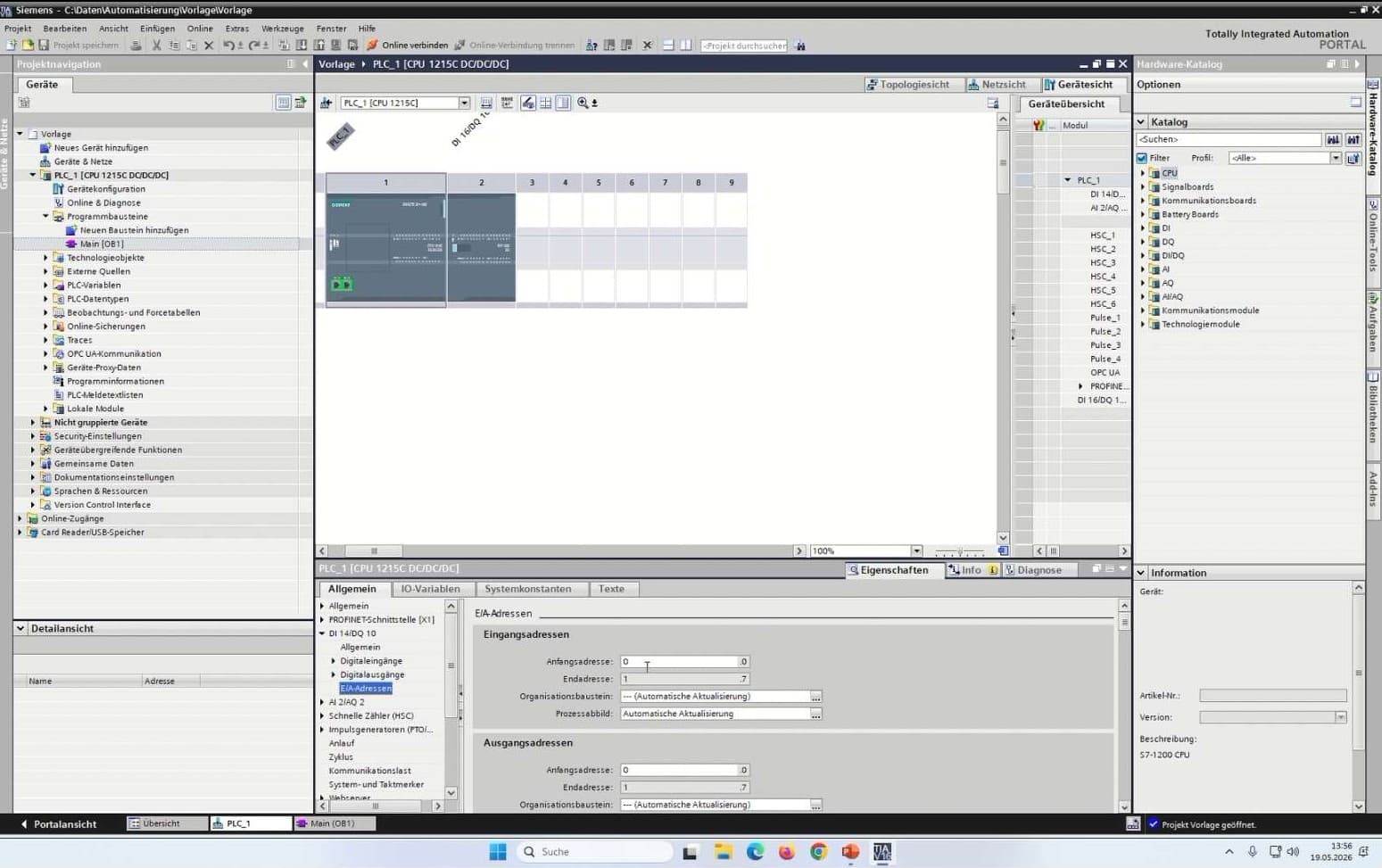
Task: Click the Windows Start button
Action: [498, 852]
